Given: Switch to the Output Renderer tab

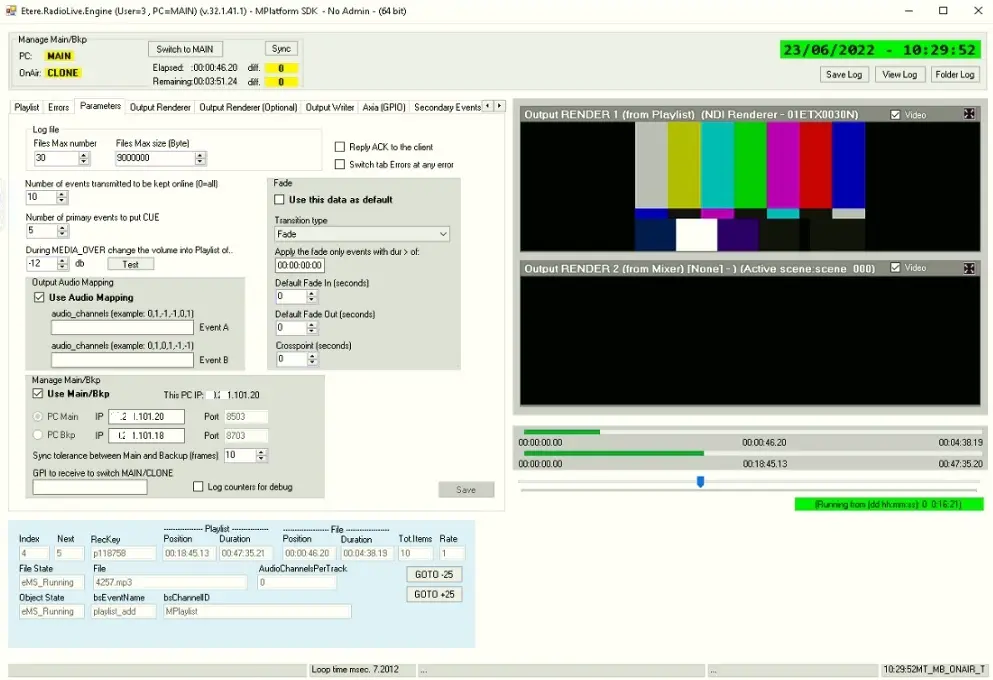Looking at the screenshot, I should coord(160,107).
